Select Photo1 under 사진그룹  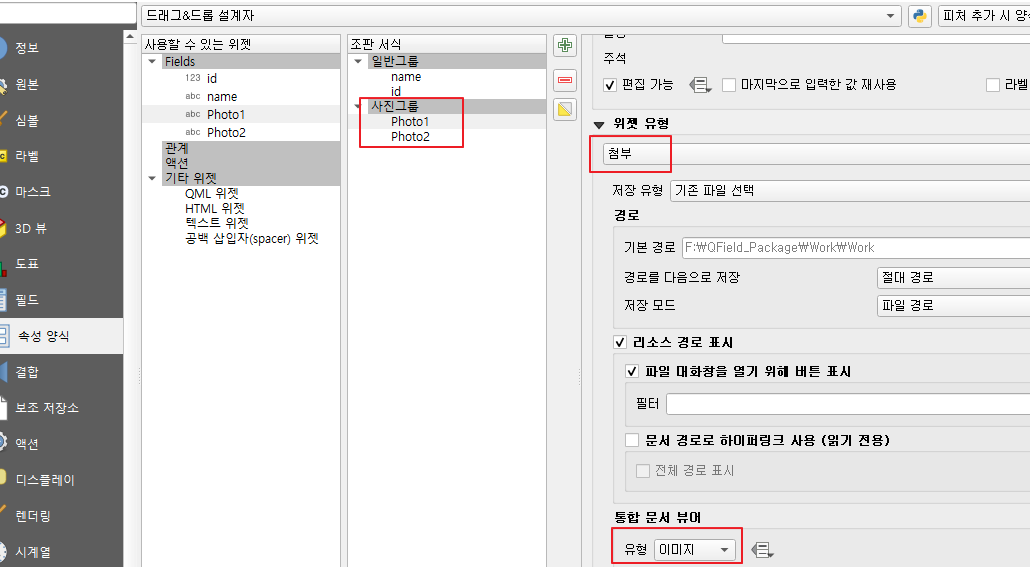click(x=410, y=122)
